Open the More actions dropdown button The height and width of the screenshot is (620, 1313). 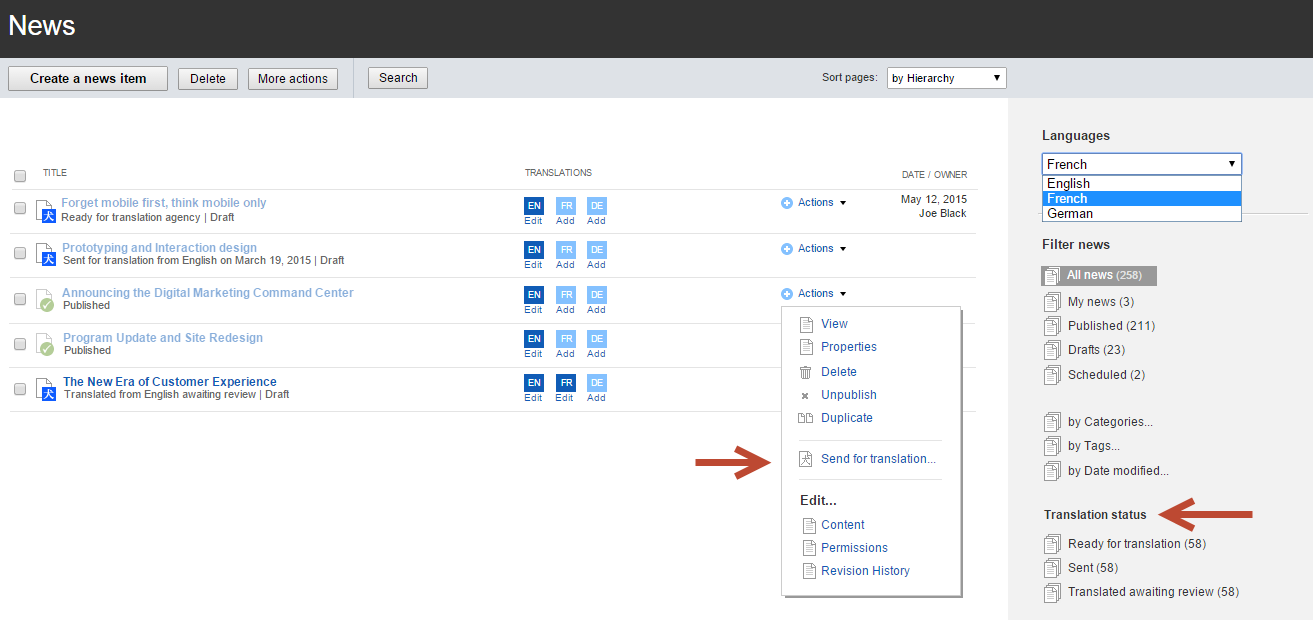click(x=293, y=79)
